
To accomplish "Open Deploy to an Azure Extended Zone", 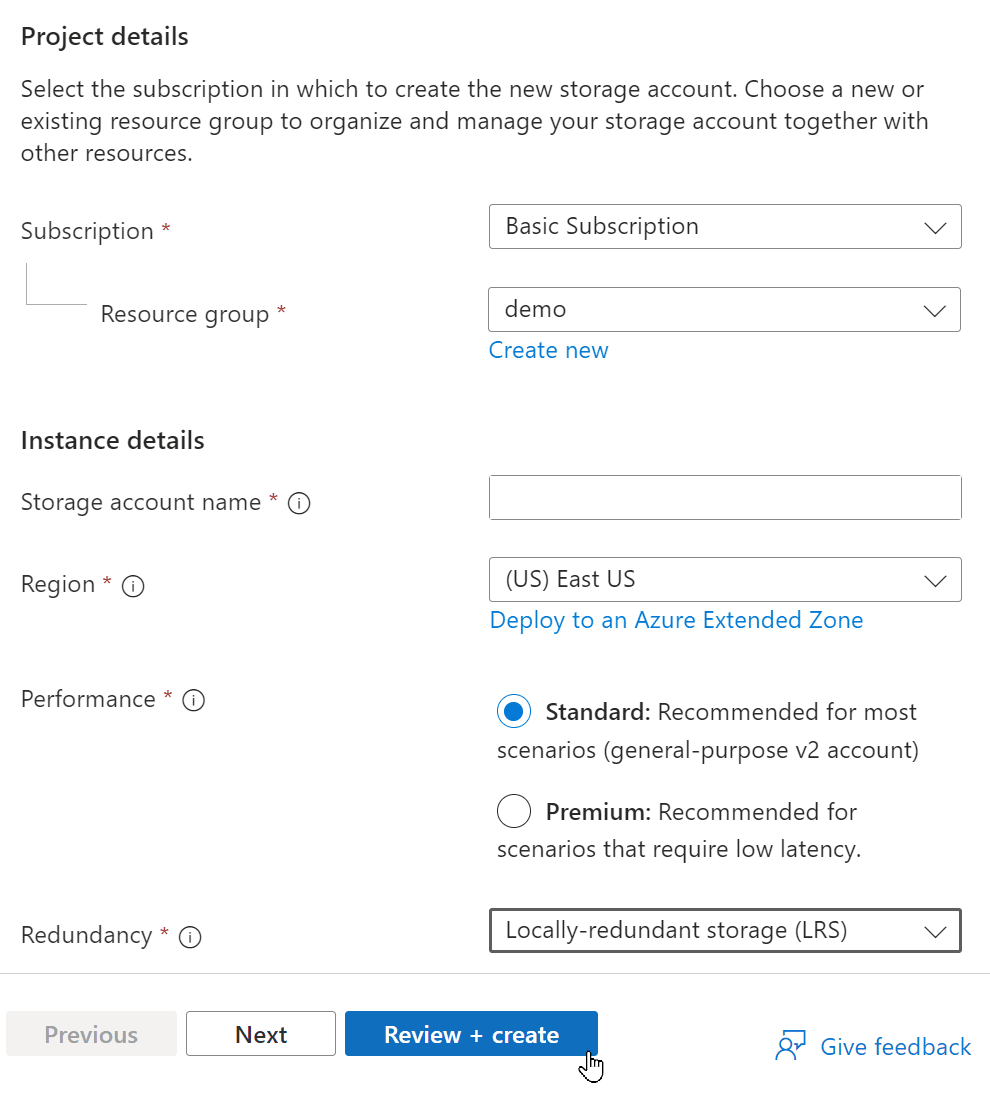I will (x=676, y=620).
